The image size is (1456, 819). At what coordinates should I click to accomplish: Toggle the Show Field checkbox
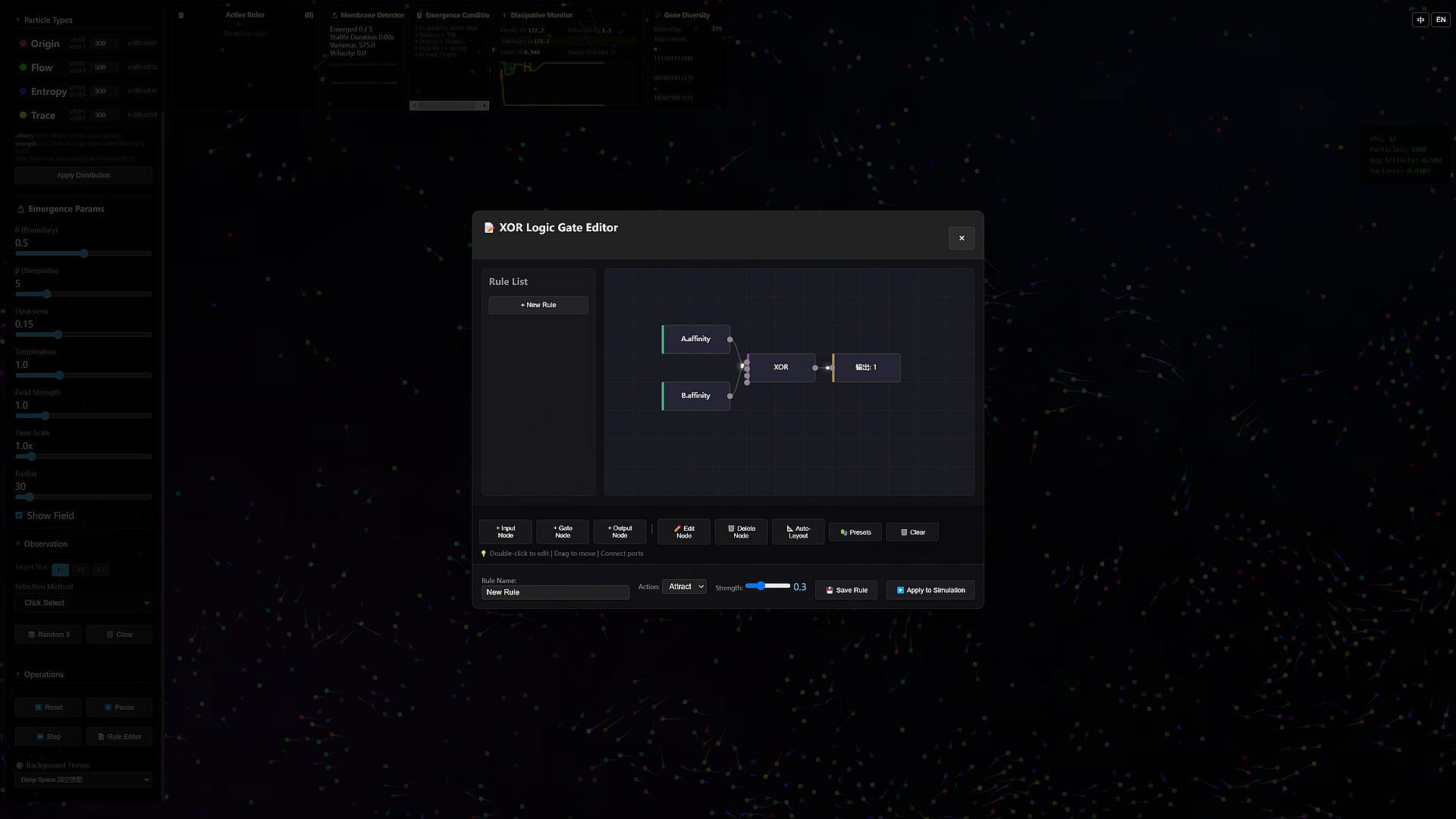[x=19, y=516]
